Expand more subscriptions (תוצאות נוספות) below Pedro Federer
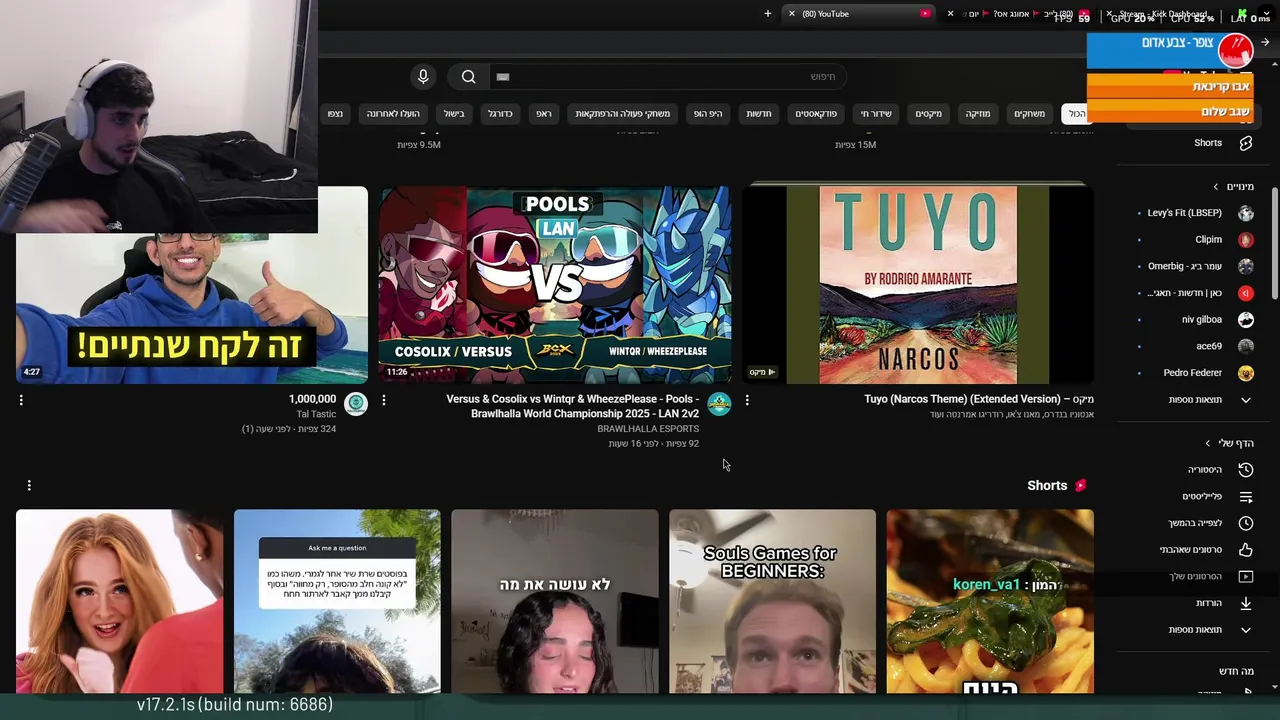Screen dimensions: 1280x720 coord(1210,400)
